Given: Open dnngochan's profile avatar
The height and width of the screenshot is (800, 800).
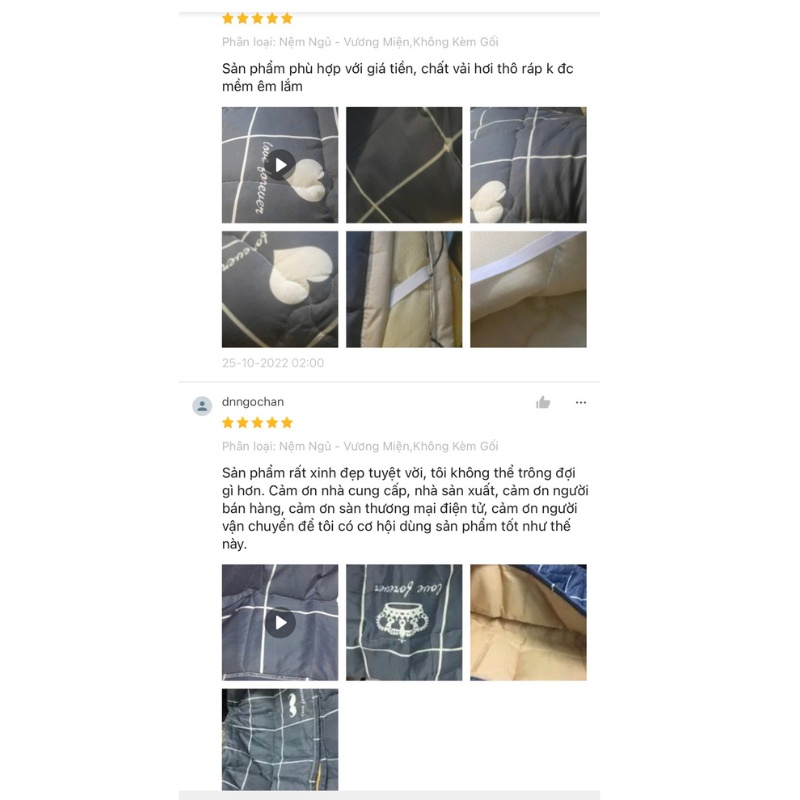Looking at the screenshot, I should tap(202, 406).
